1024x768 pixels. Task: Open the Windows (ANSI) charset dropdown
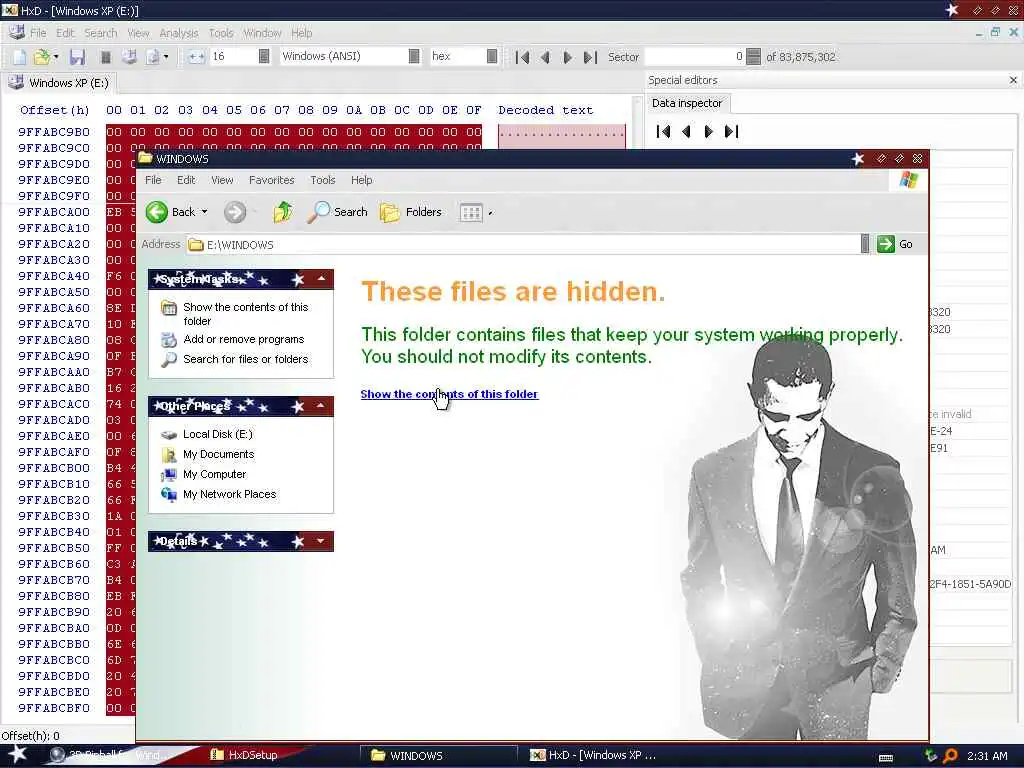point(414,56)
